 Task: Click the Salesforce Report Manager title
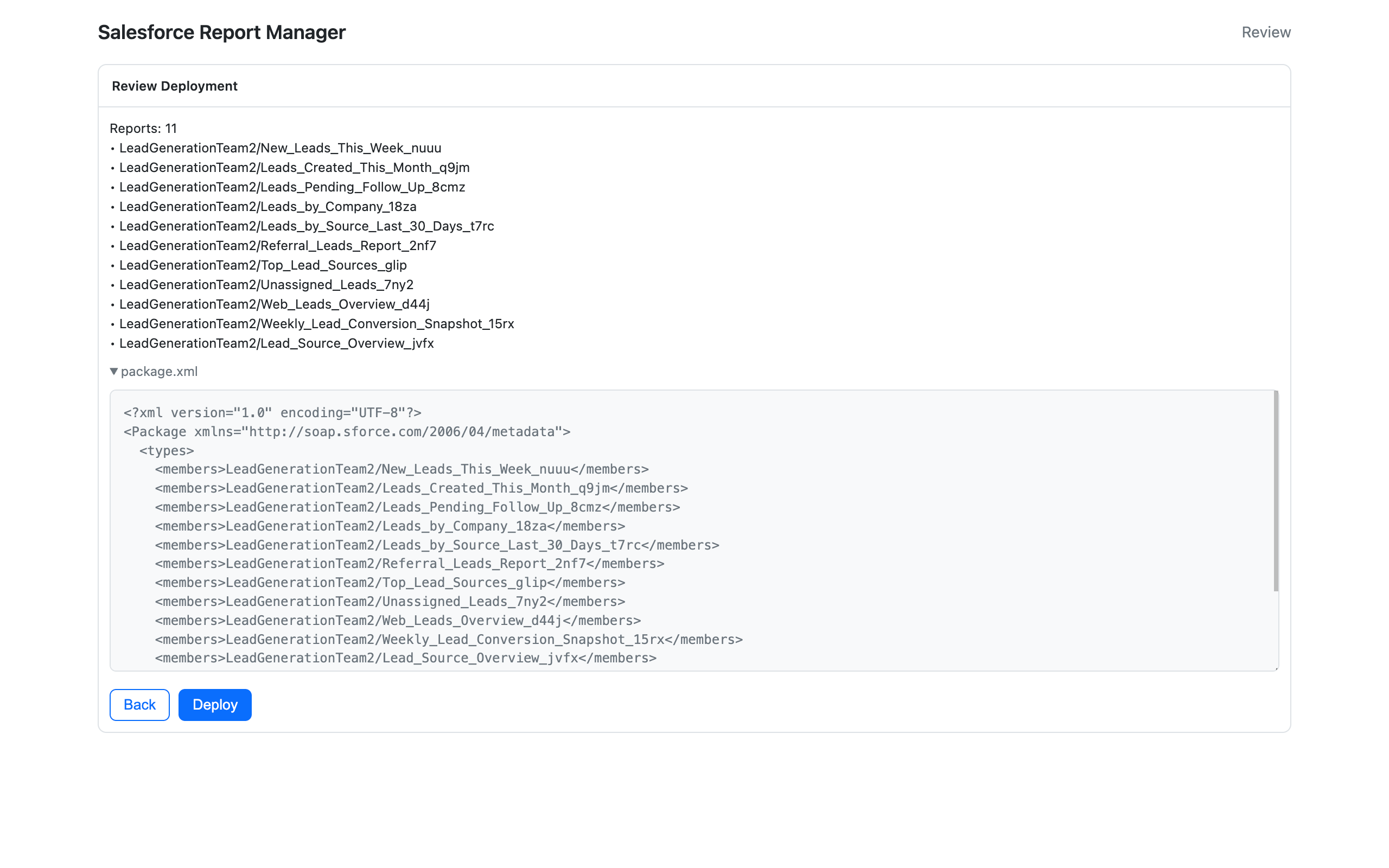coord(221,32)
